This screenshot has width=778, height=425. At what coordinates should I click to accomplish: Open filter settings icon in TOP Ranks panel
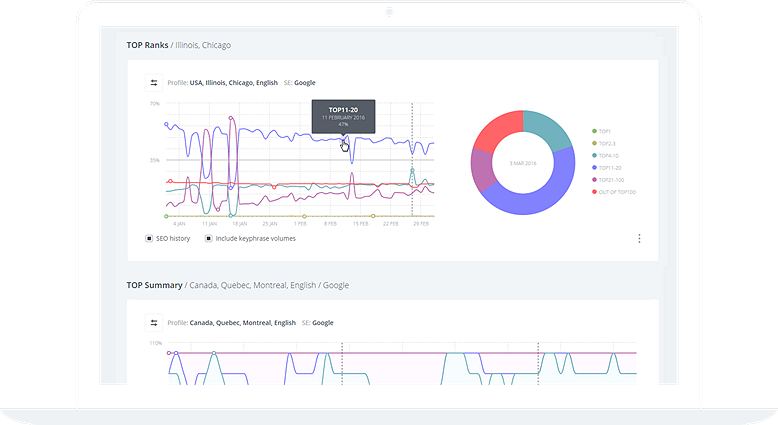(x=154, y=83)
